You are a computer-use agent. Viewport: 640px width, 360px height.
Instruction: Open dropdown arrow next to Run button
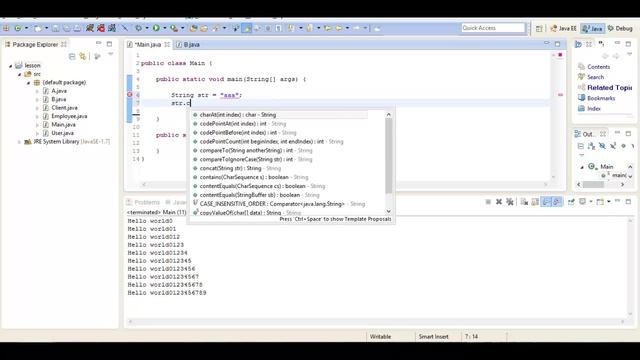pos(164,28)
